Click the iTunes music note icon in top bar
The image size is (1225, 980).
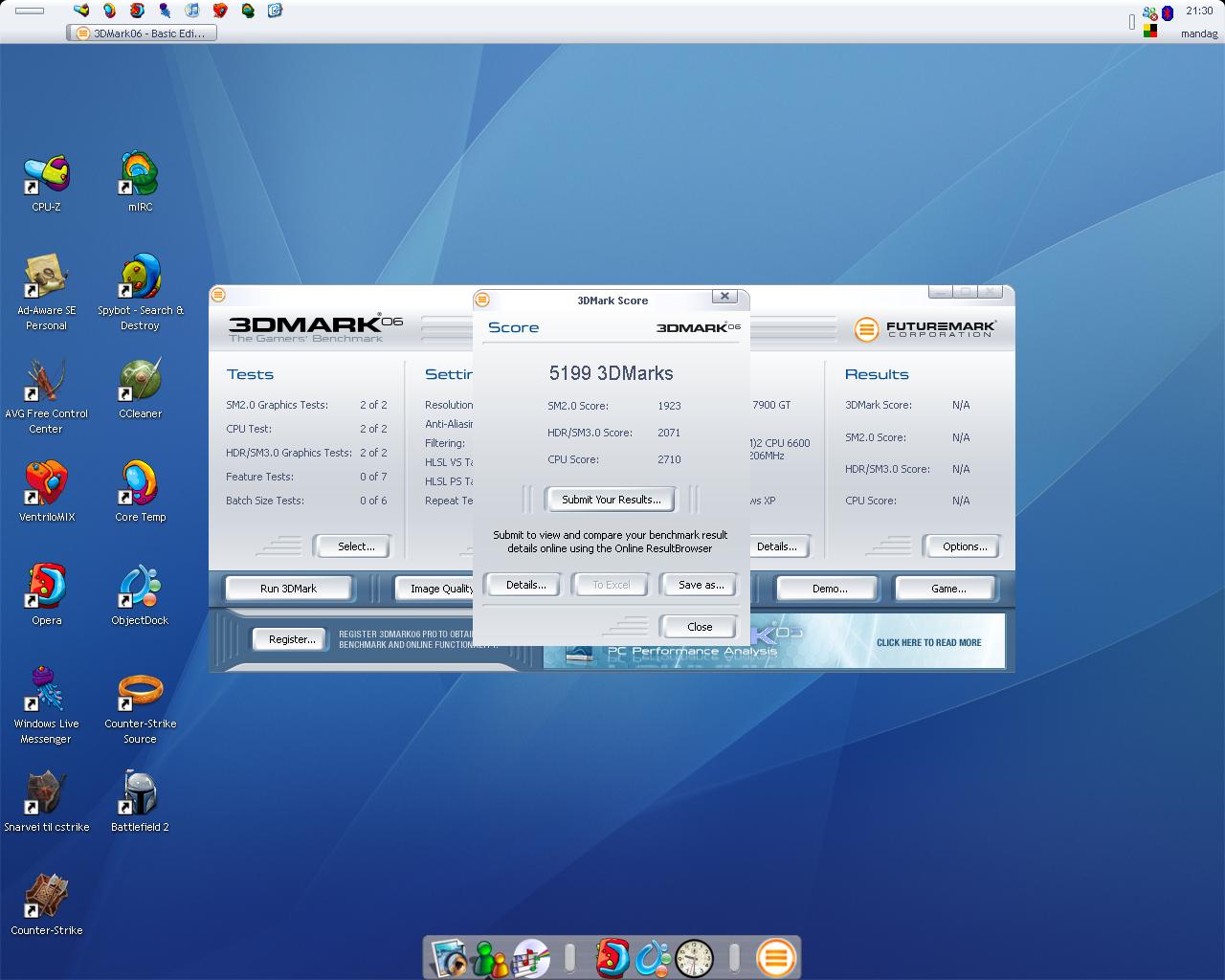click(x=192, y=11)
